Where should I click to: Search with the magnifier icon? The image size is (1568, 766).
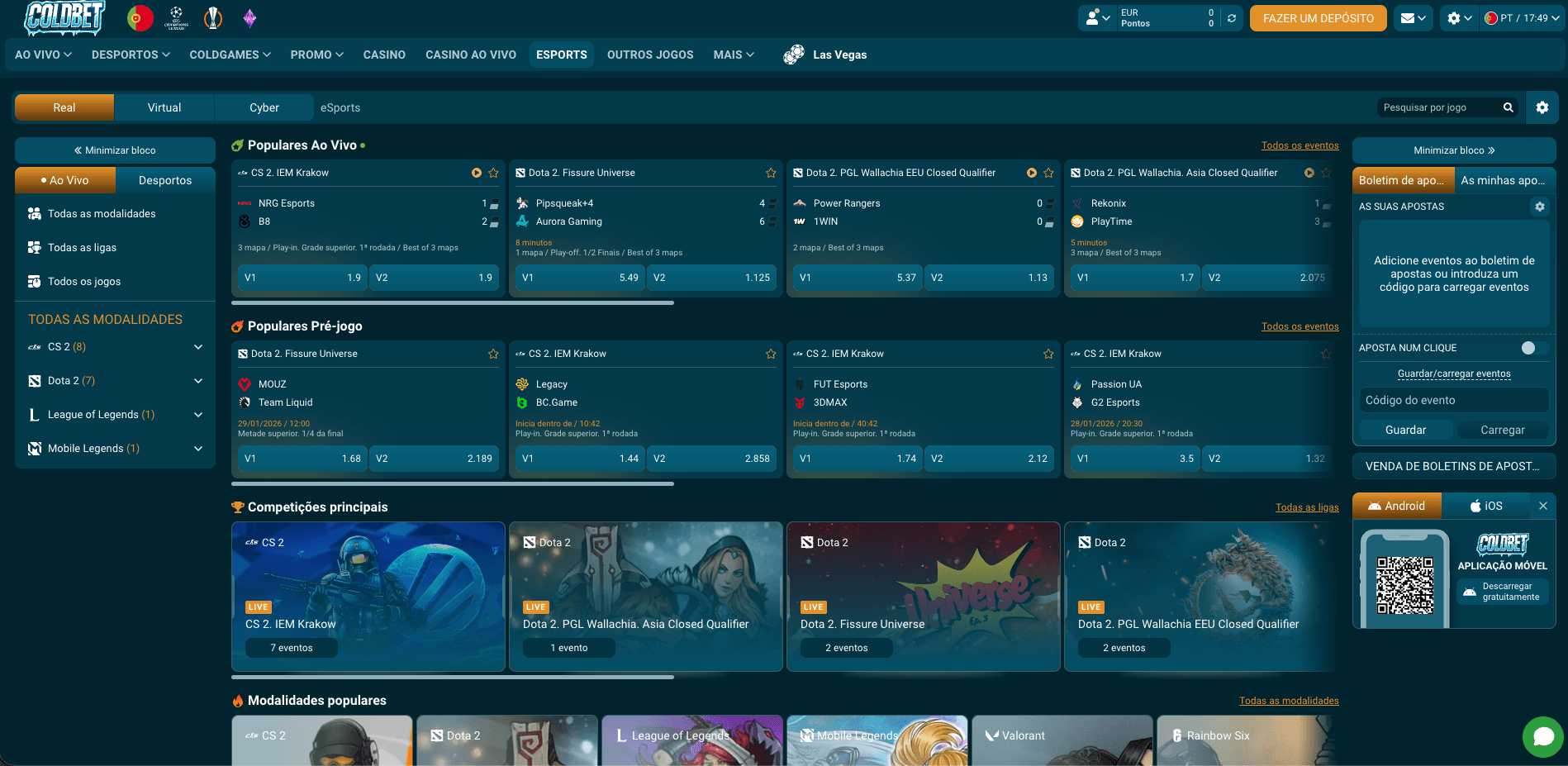[1508, 107]
